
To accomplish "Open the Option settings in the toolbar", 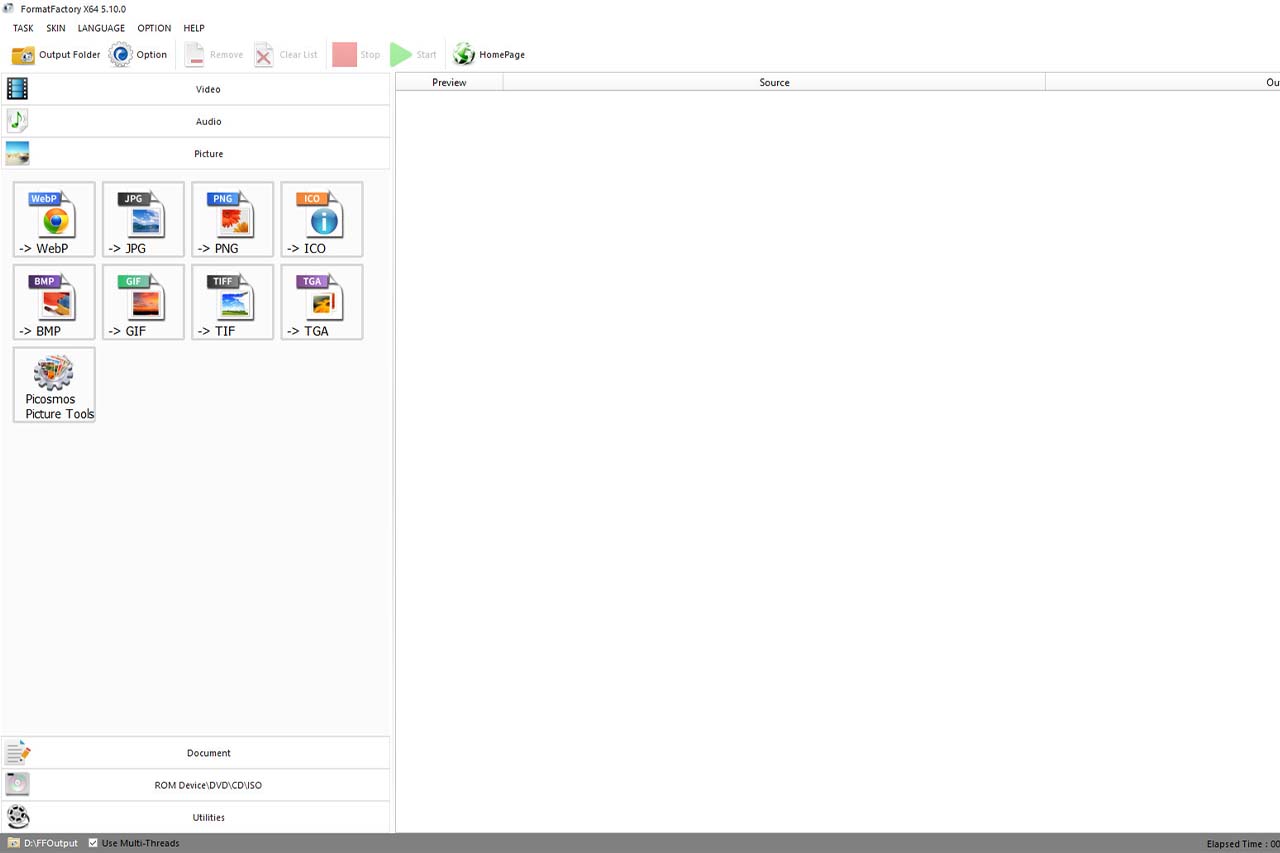I will 138,55.
